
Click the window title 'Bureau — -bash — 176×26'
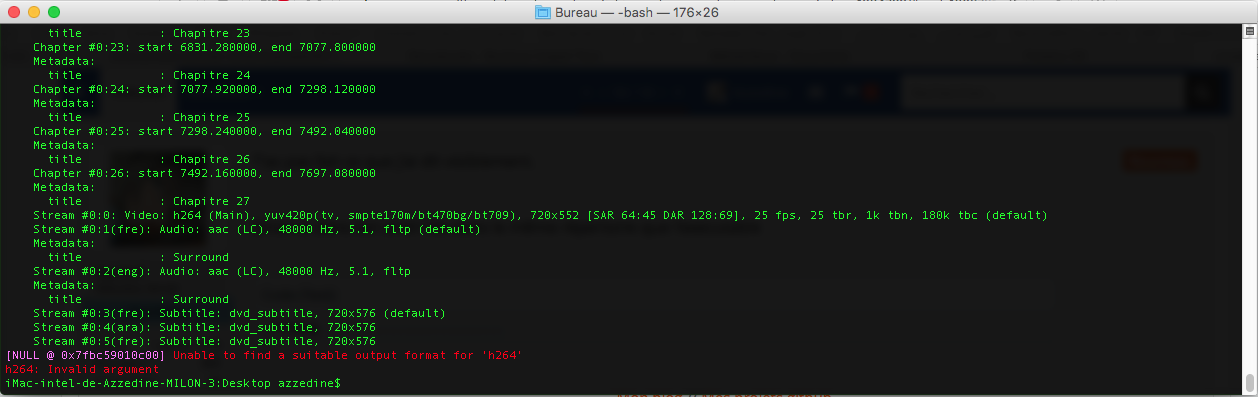[x=637, y=12]
